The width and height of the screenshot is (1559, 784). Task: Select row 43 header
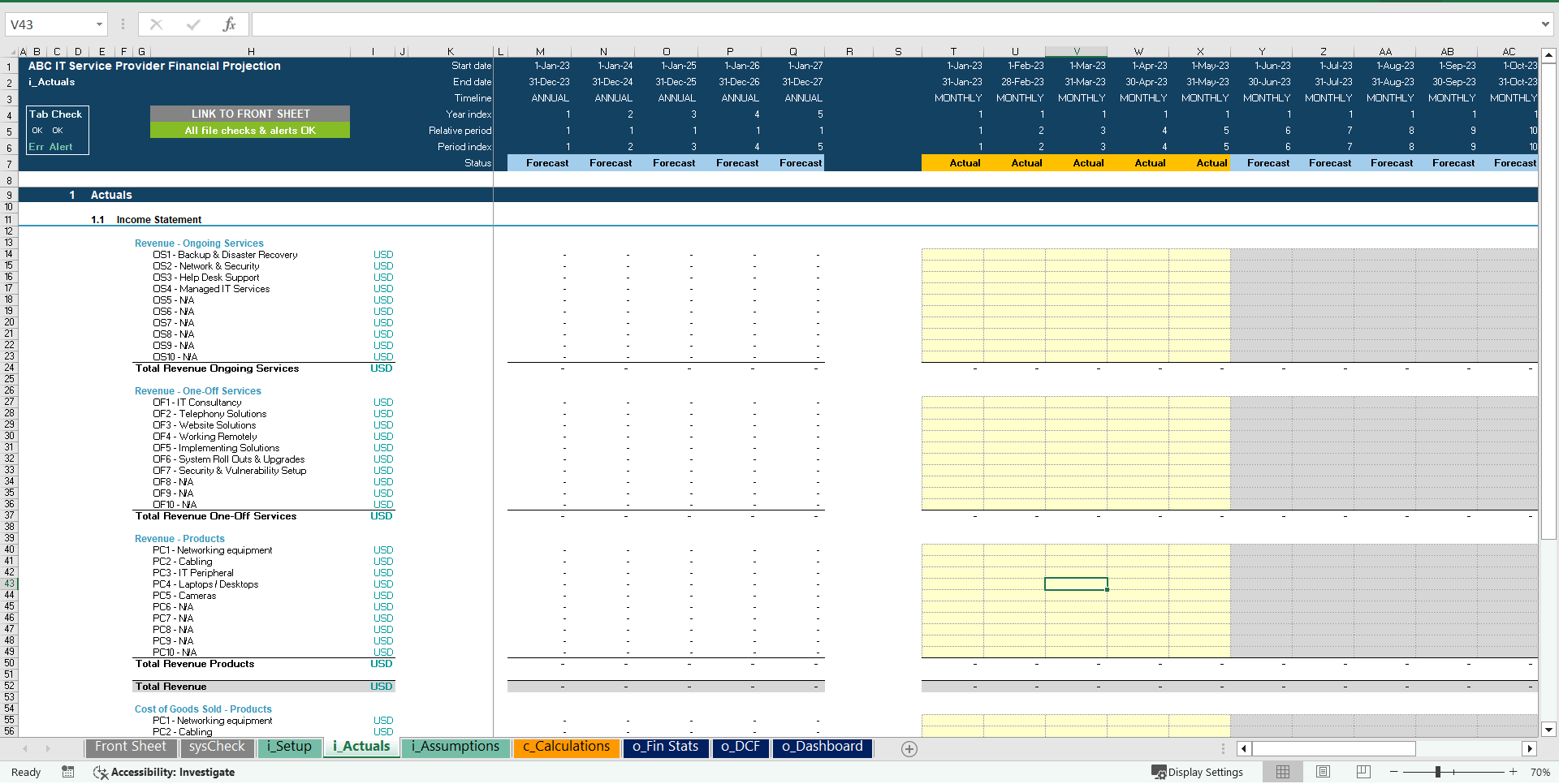pyautogui.click(x=9, y=584)
